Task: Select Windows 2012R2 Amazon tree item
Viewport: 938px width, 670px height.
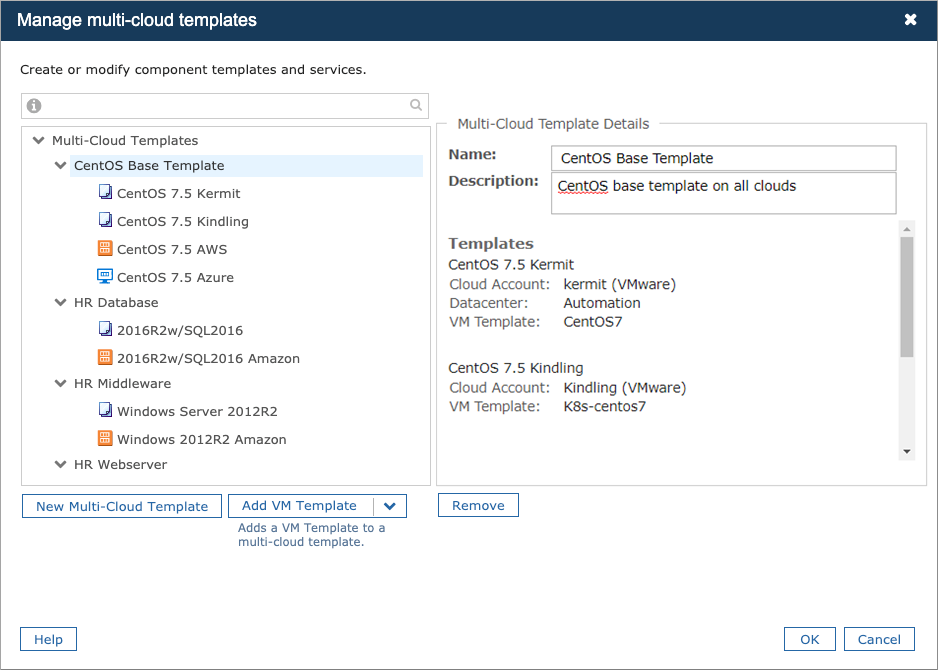Action: 202,440
